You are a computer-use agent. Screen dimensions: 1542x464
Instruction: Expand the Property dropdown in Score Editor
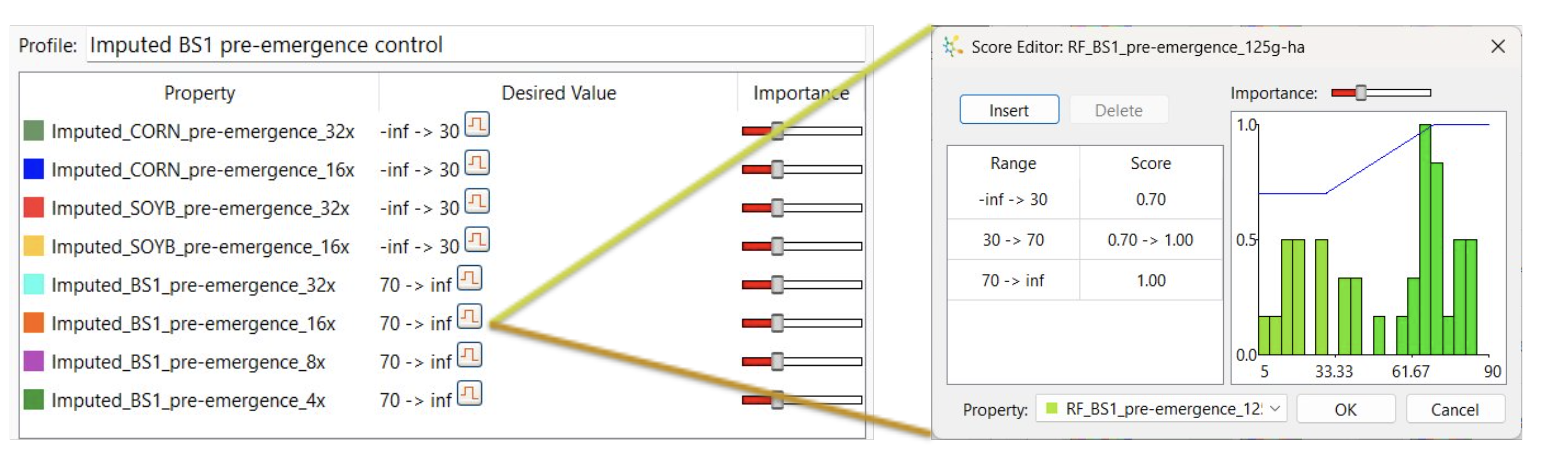(1162, 408)
